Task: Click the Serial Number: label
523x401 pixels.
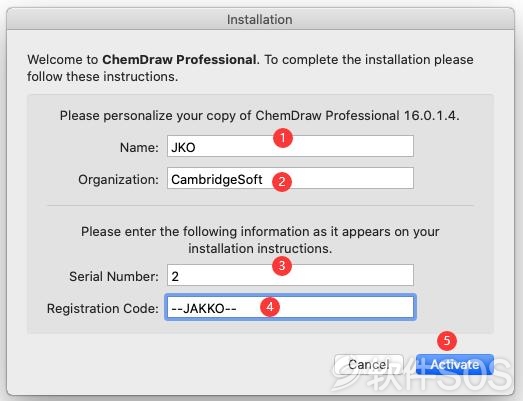Action: pyautogui.click(x=114, y=276)
